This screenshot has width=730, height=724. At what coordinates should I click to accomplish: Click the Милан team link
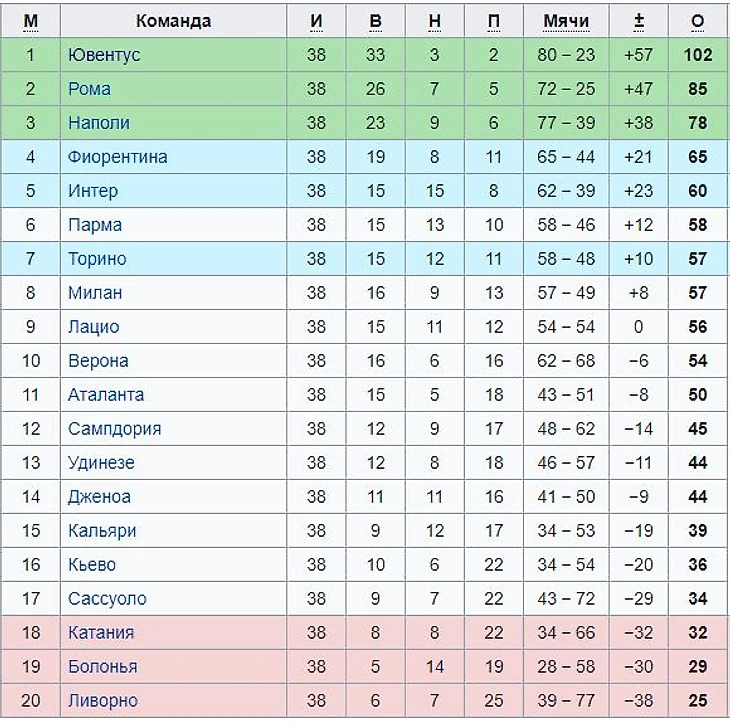click(95, 293)
